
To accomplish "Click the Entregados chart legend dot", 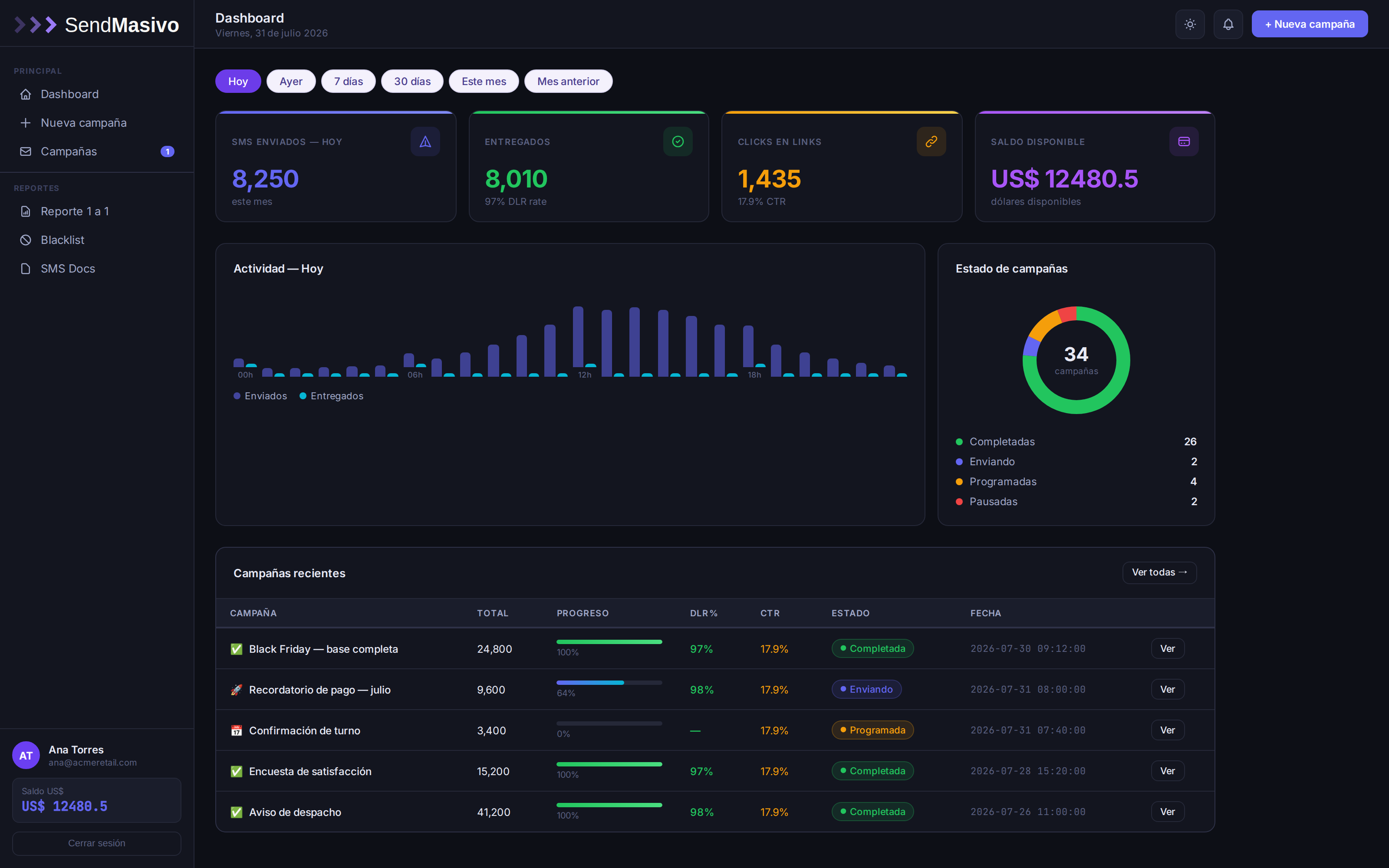I will (303, 396).
